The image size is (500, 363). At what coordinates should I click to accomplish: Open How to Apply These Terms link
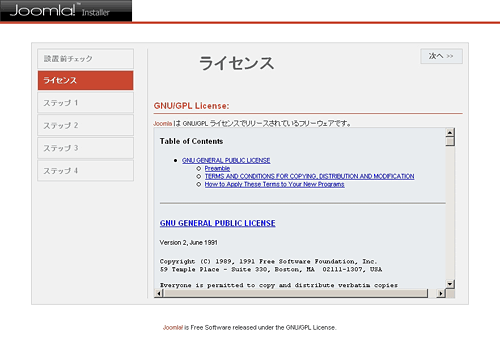point(274,184)
